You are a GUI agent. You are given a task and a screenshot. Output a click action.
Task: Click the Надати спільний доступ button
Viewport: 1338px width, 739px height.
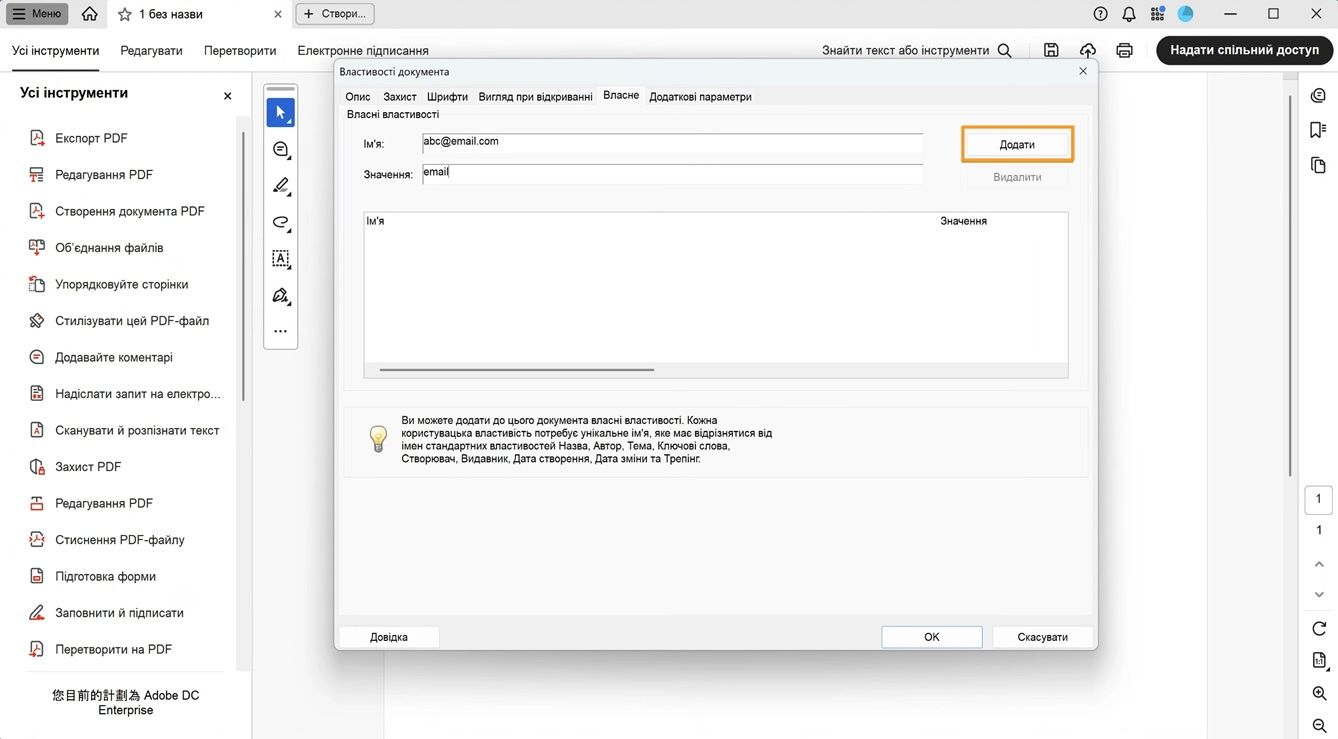(x=1244, y=50)
